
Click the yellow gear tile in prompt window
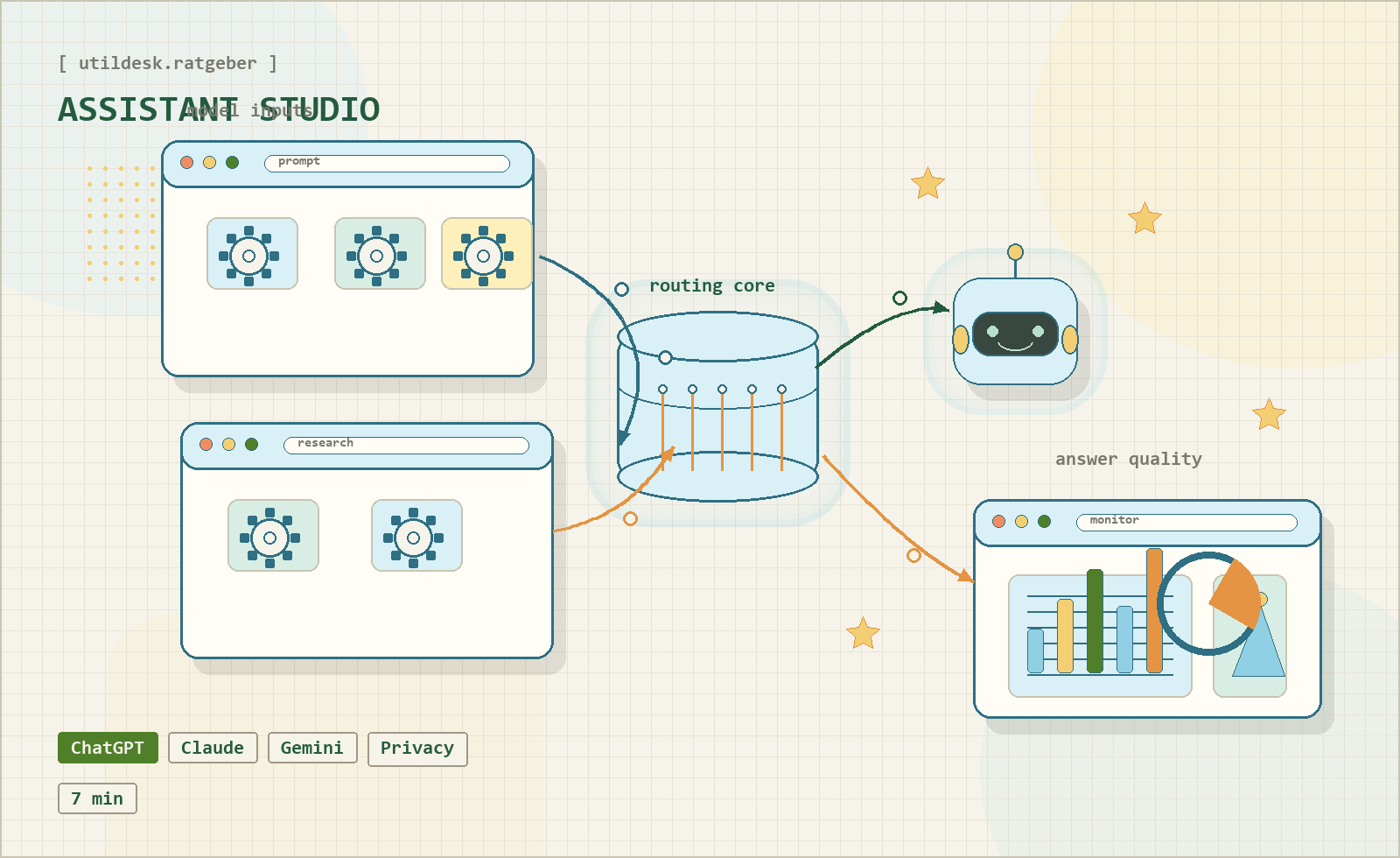[486, 254]
